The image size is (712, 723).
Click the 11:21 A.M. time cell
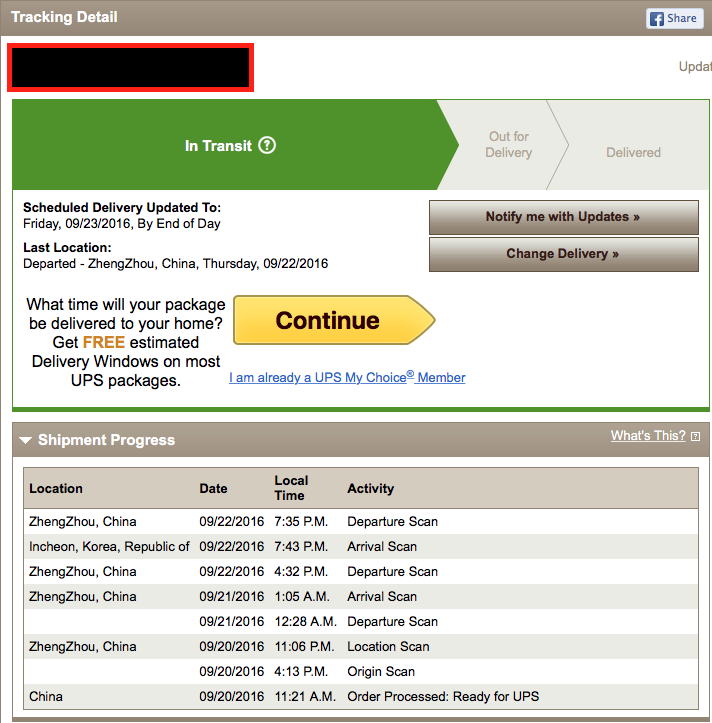[305, 696]
